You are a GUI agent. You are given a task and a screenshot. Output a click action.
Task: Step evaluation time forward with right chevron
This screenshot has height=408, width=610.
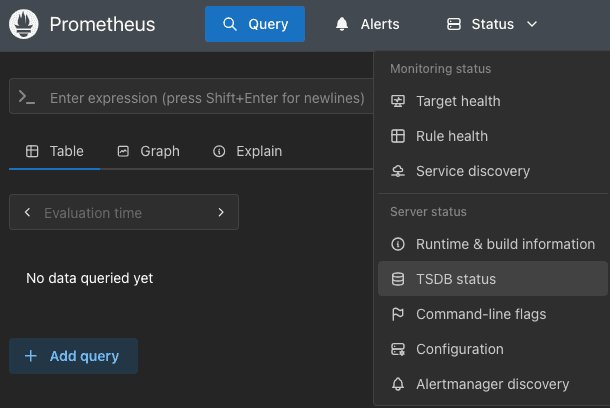pyautogui.click(x=221, y=212)
